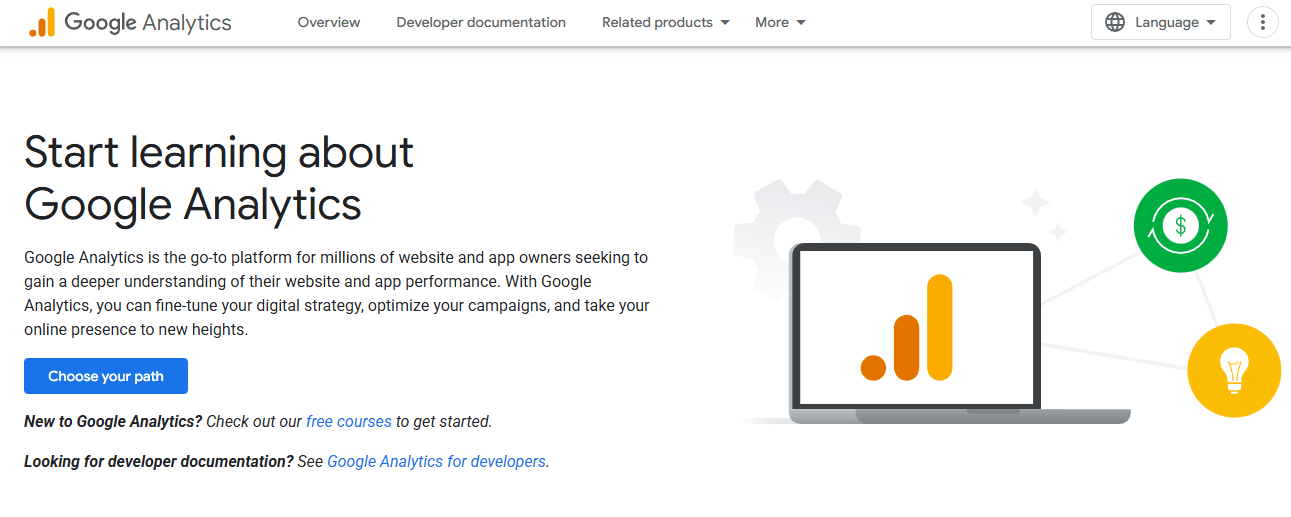Open the Overview tab

click(x=329, y=22)
